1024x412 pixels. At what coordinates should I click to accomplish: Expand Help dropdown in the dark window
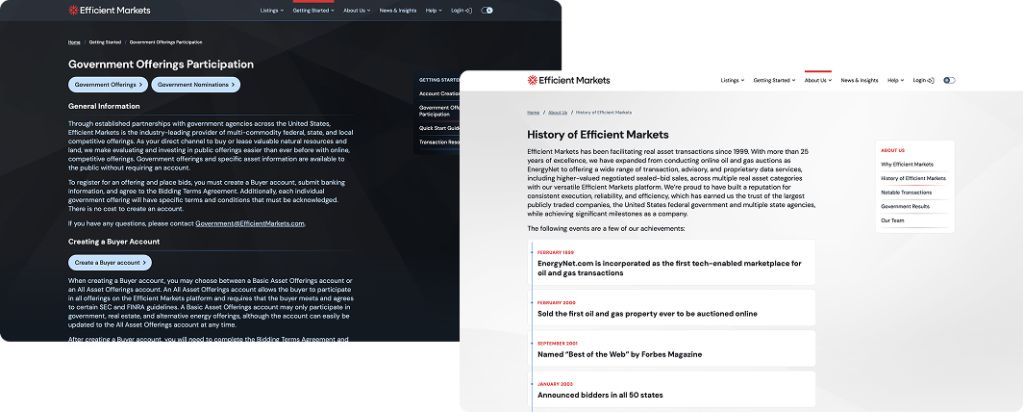pyautogui.click(x=434, y=10)
